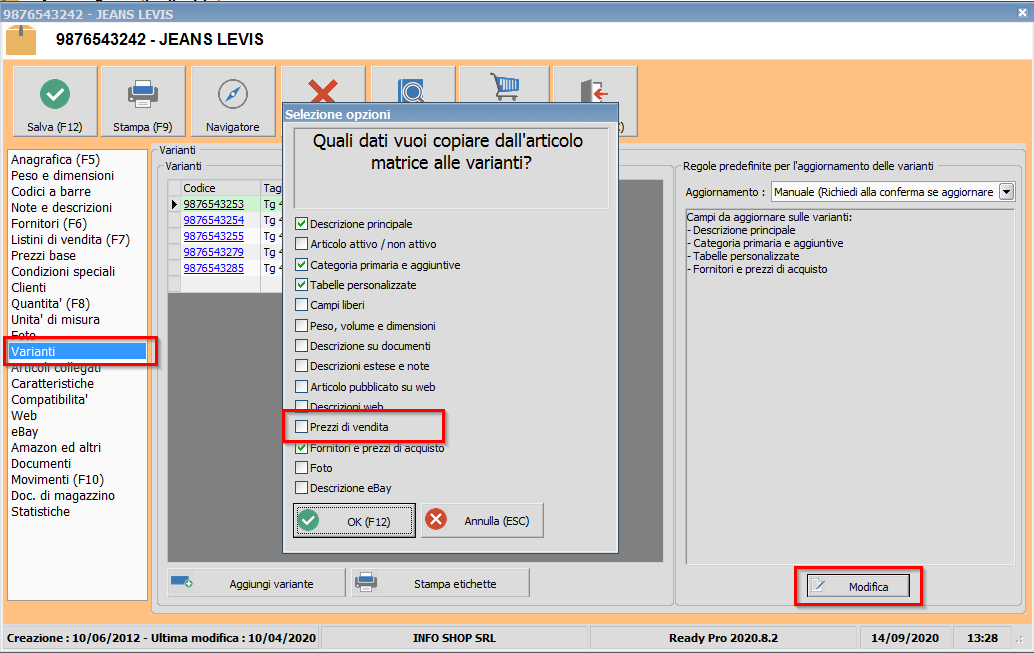The height and width of the screenshot is (653, 1034).
Task: Click the Aggiungi variante plus icon
Action: tap(181, 582)
